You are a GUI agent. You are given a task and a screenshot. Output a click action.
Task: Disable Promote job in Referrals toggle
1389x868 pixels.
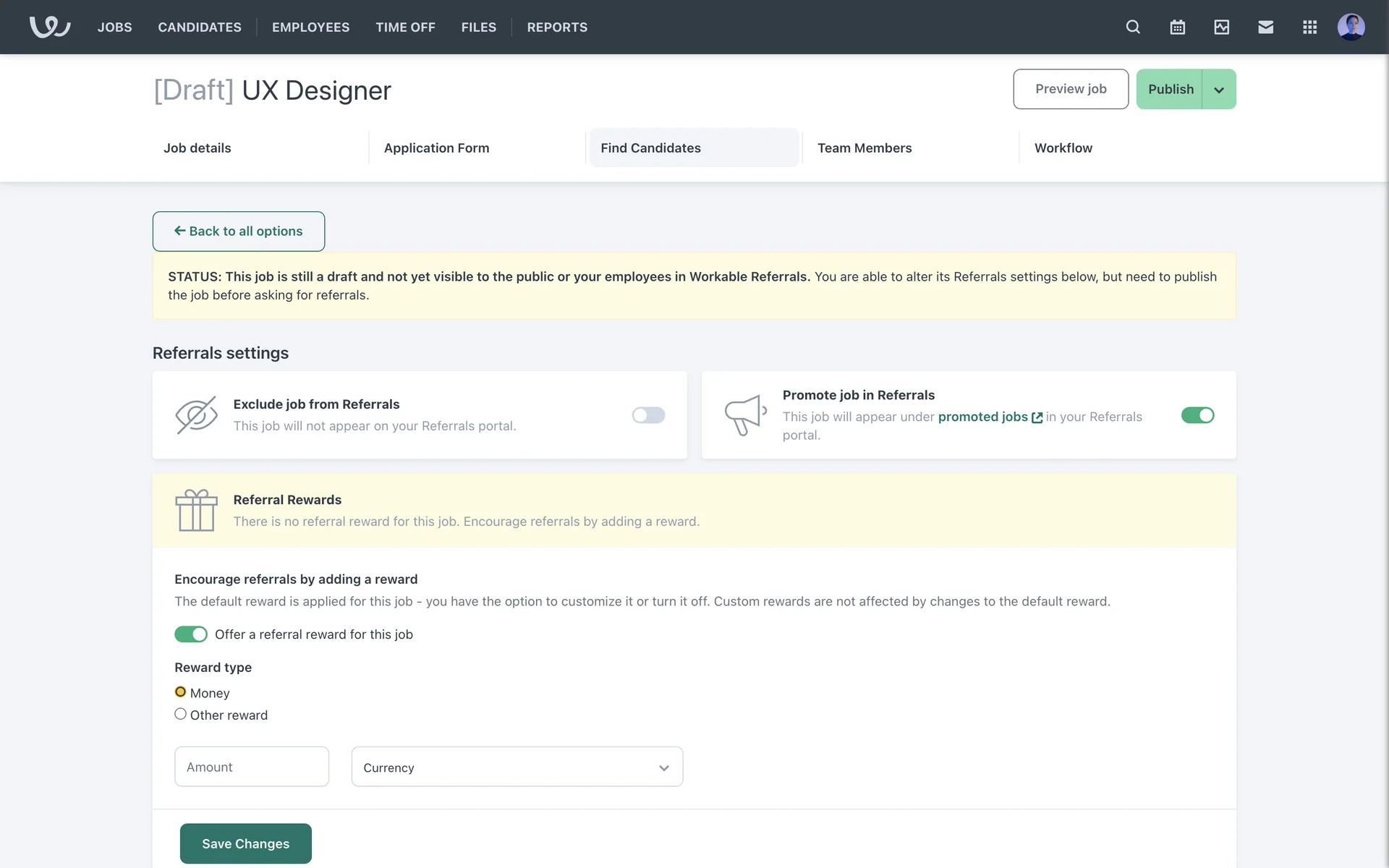click(x=1197, y=415)
